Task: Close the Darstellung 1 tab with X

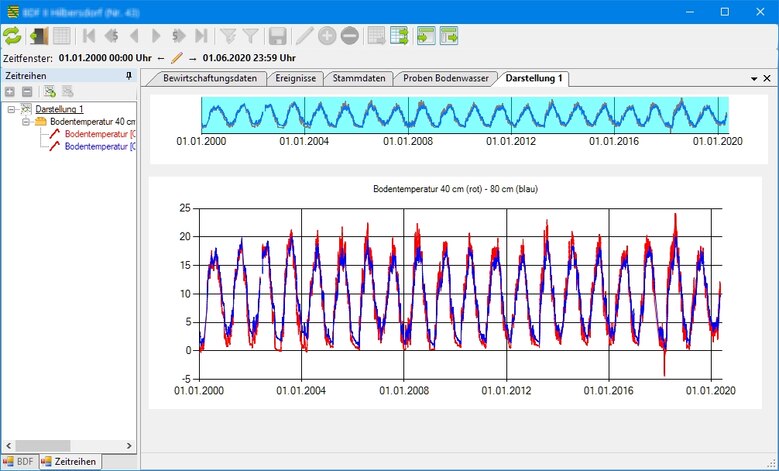Action: coord(767,78)
